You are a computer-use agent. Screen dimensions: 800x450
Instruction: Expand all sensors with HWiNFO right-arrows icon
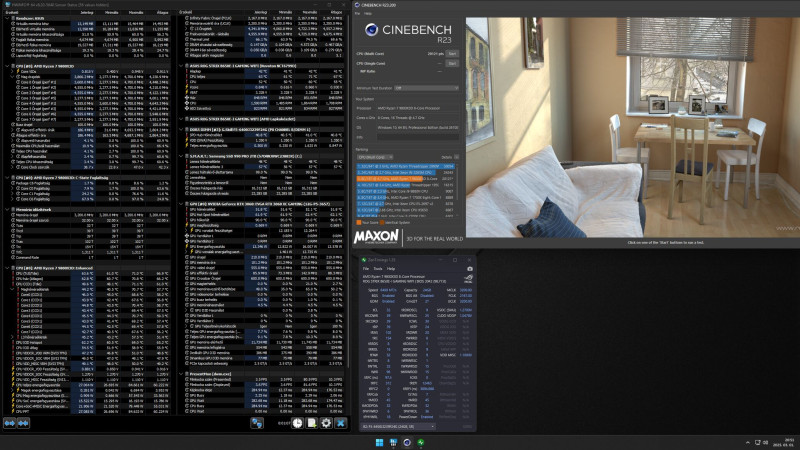click(10, 423)
